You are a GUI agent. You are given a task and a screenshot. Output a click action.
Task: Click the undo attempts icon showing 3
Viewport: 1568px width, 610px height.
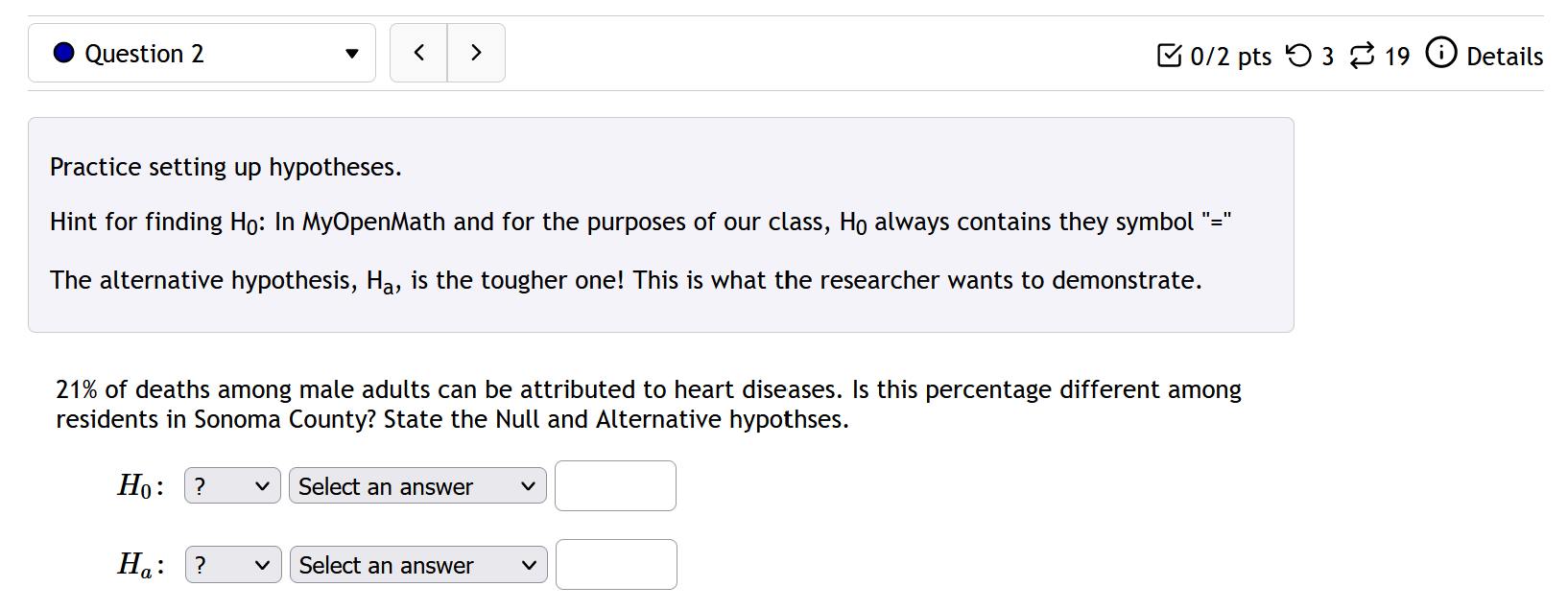pos(1301,56)
